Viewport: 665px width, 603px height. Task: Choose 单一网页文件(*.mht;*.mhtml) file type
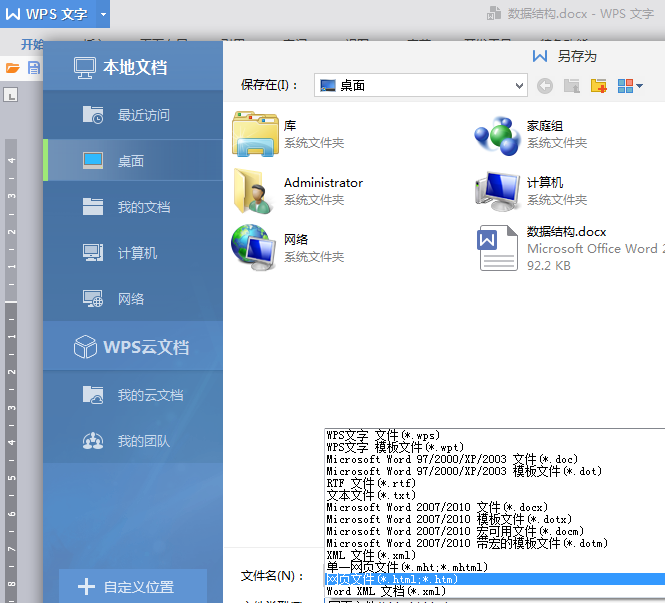pos(495,567)
